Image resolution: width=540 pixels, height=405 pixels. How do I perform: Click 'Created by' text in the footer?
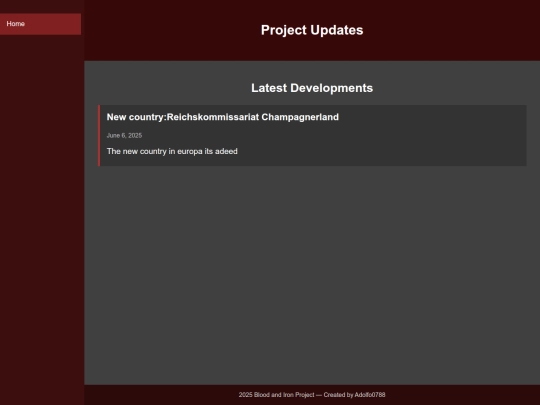338,395
